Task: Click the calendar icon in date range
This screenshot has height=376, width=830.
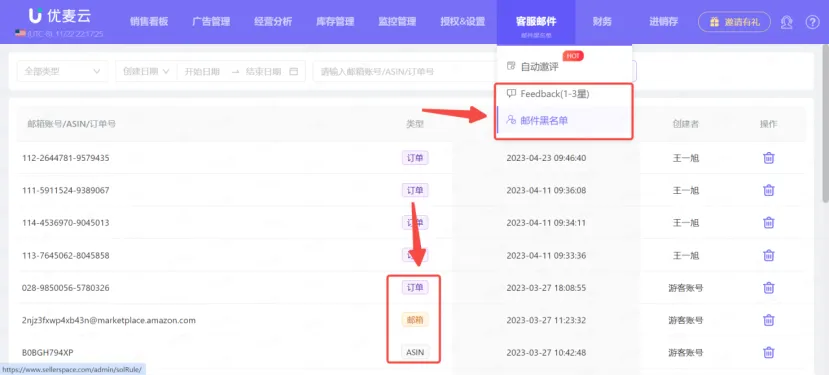Action: coord(294,71)
